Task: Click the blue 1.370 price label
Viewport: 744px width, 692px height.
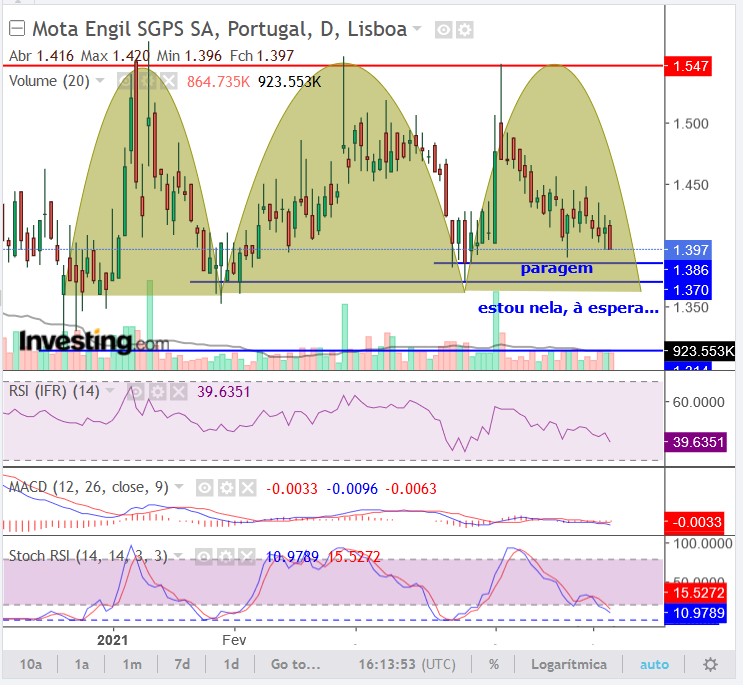Action: (x=688, y=290)
